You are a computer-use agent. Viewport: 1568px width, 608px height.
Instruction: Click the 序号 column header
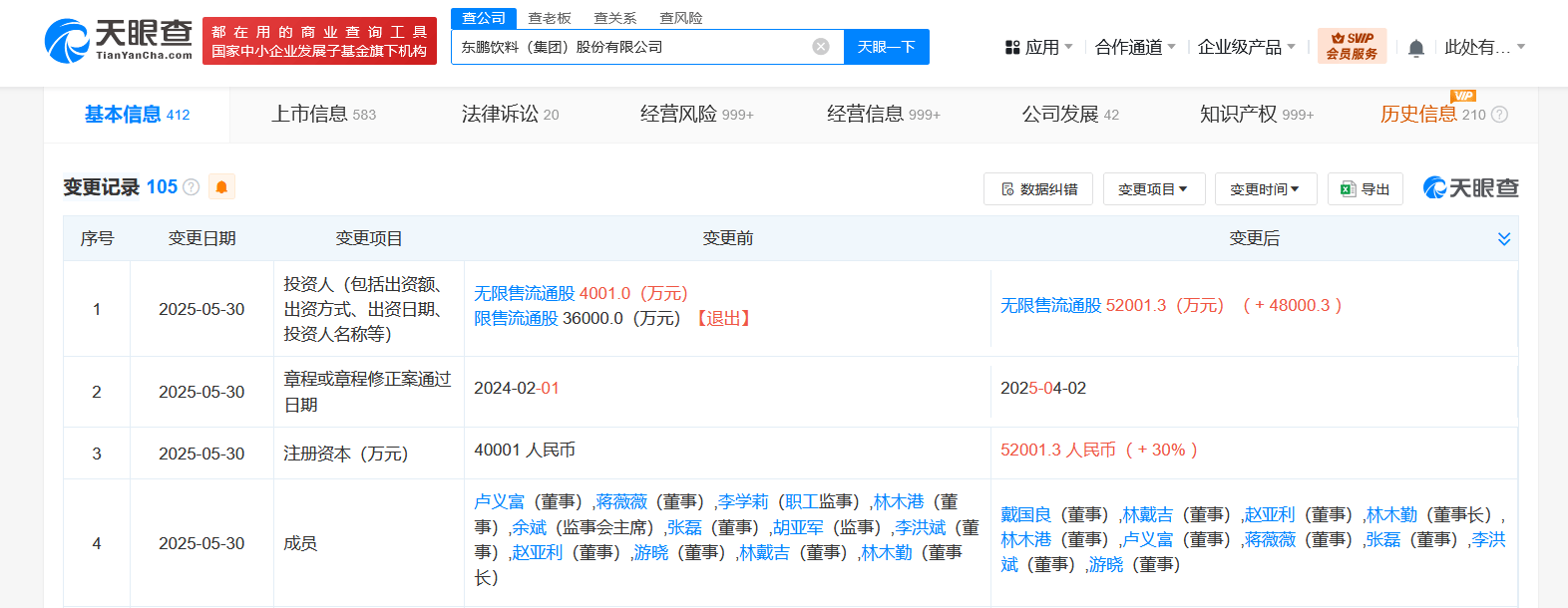[x=97, y=238]
